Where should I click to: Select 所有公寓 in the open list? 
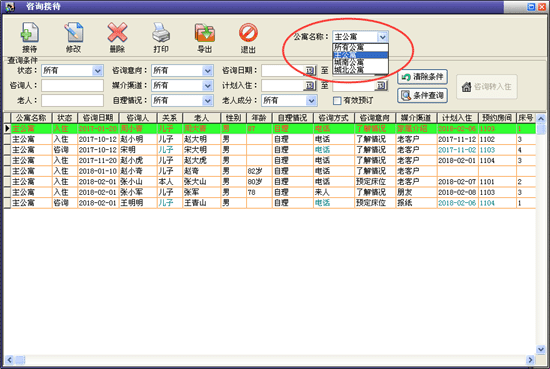pos(360,47)
